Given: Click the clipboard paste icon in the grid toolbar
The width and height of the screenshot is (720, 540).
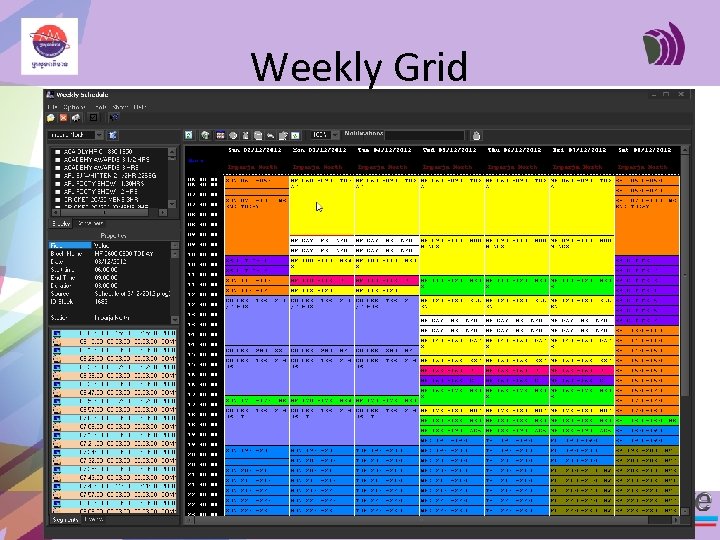Looking at the screenshot, I should [283, 135].
